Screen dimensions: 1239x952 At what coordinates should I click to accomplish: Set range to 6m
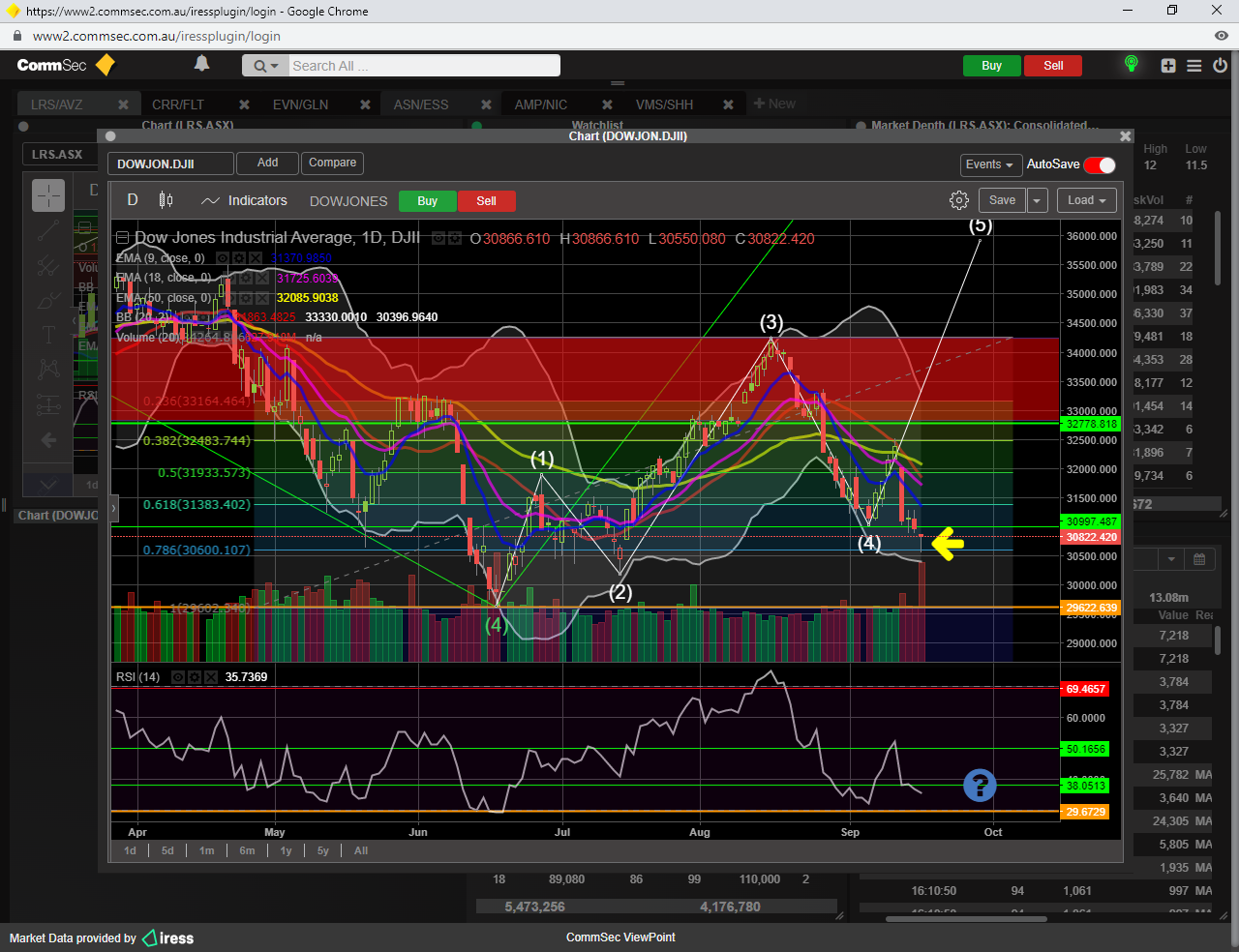point(247,851)
